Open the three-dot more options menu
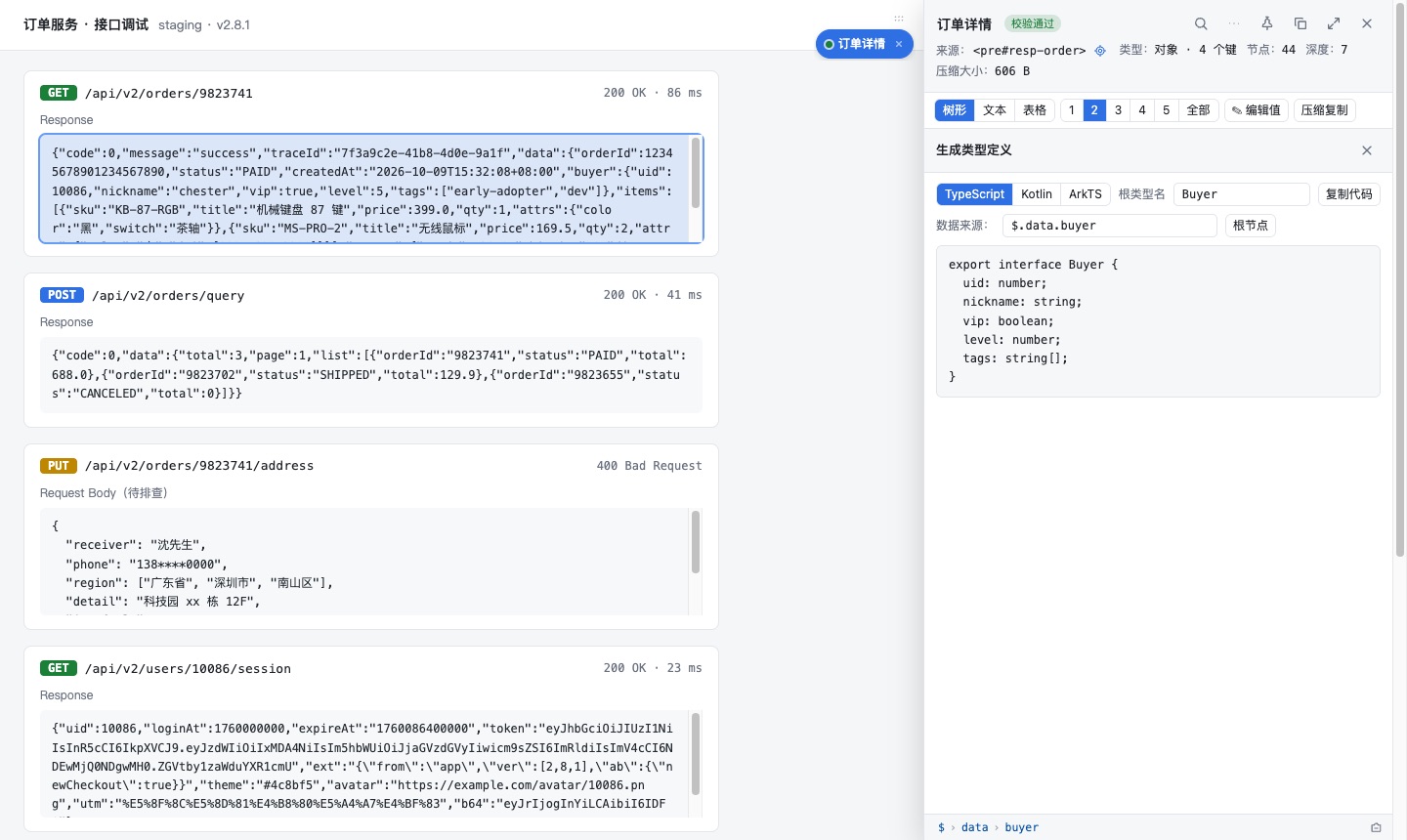This screenshot has width=1407, height=840. tap(1234, 23)
